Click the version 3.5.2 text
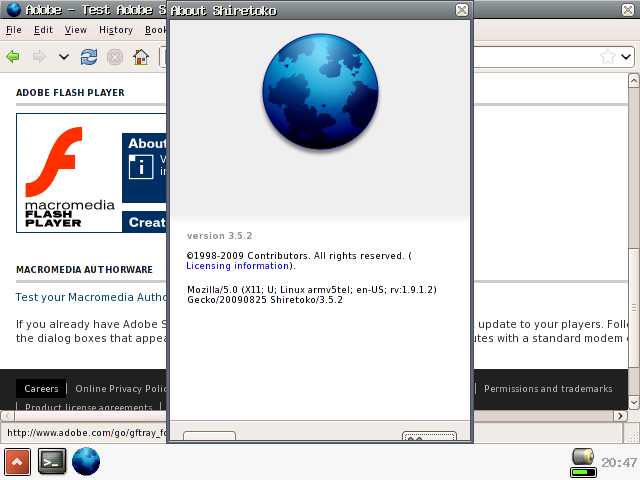The image size is (640, 480). tap(220, 236)
